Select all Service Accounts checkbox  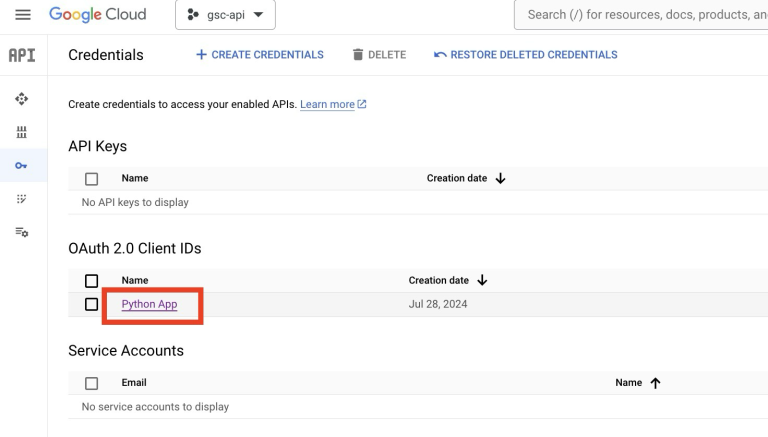pos(92,383)
